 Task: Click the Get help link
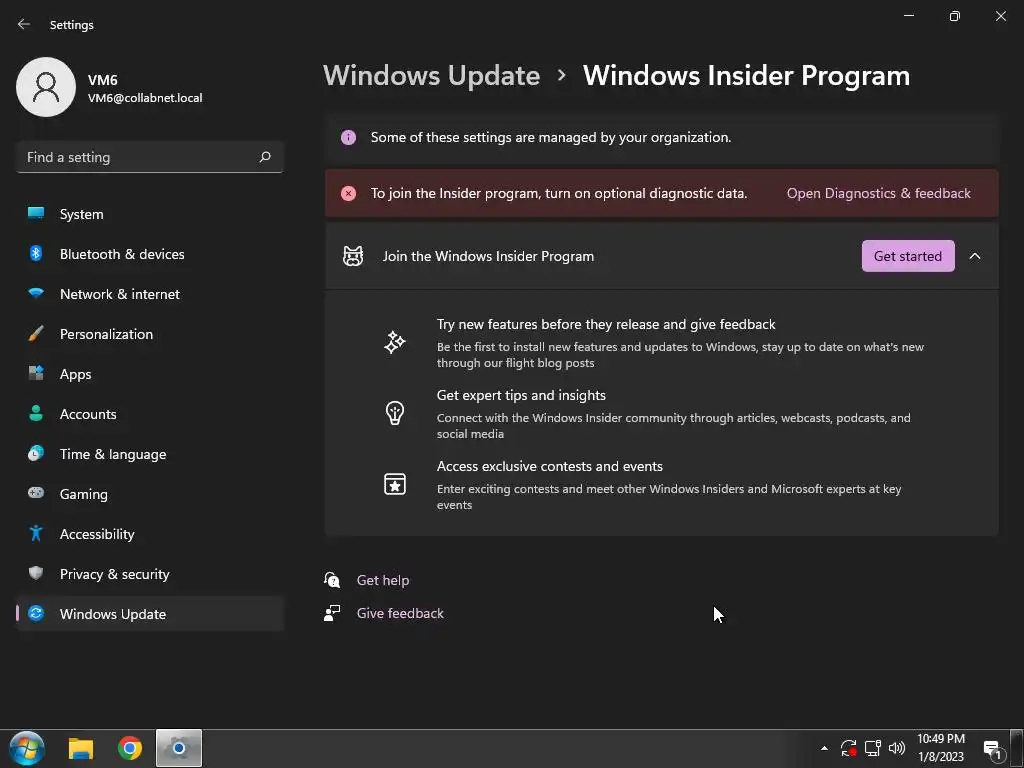(383, 580)
